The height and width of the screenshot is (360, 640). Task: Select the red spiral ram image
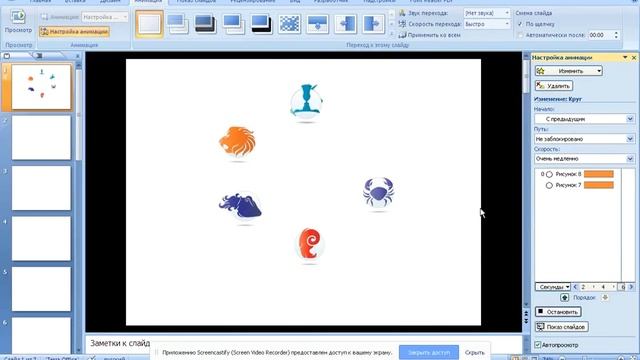310,244
